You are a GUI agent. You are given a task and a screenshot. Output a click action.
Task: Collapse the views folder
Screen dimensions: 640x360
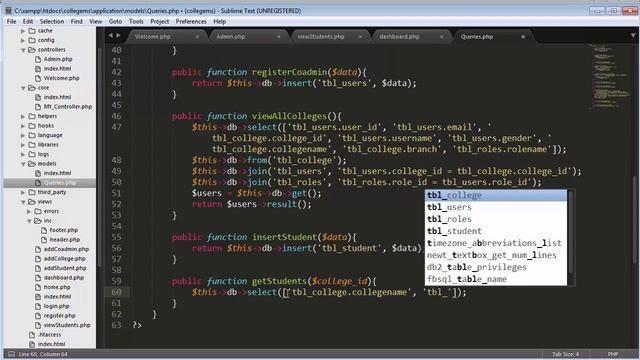23,202
